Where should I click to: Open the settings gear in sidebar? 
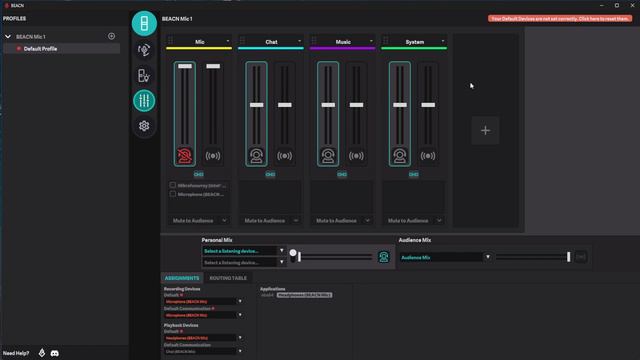144,126
